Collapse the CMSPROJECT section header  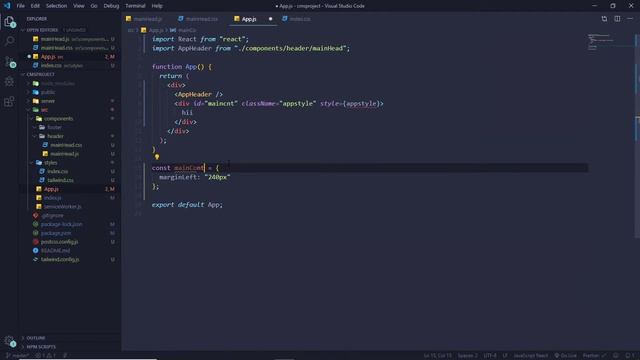(x=40, y=74)
